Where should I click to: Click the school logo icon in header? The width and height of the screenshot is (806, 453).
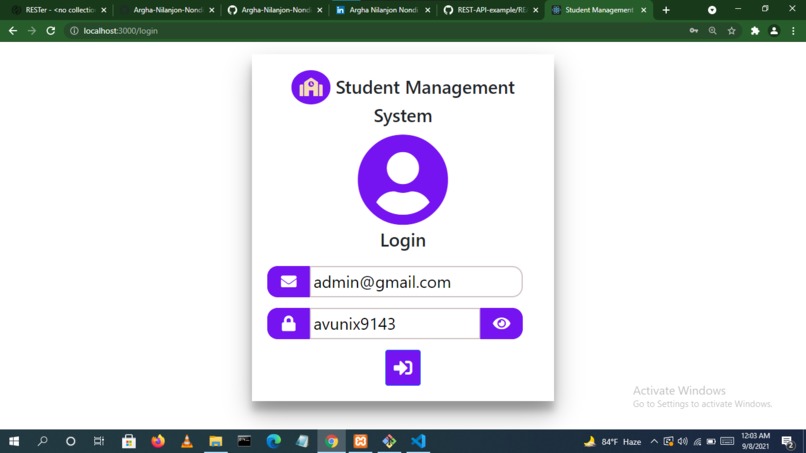(310, 87)
